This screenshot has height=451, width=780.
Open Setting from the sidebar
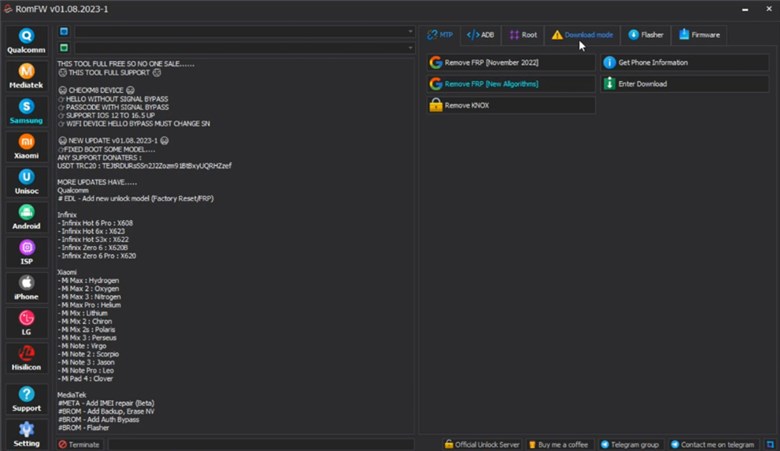(26, 434)
